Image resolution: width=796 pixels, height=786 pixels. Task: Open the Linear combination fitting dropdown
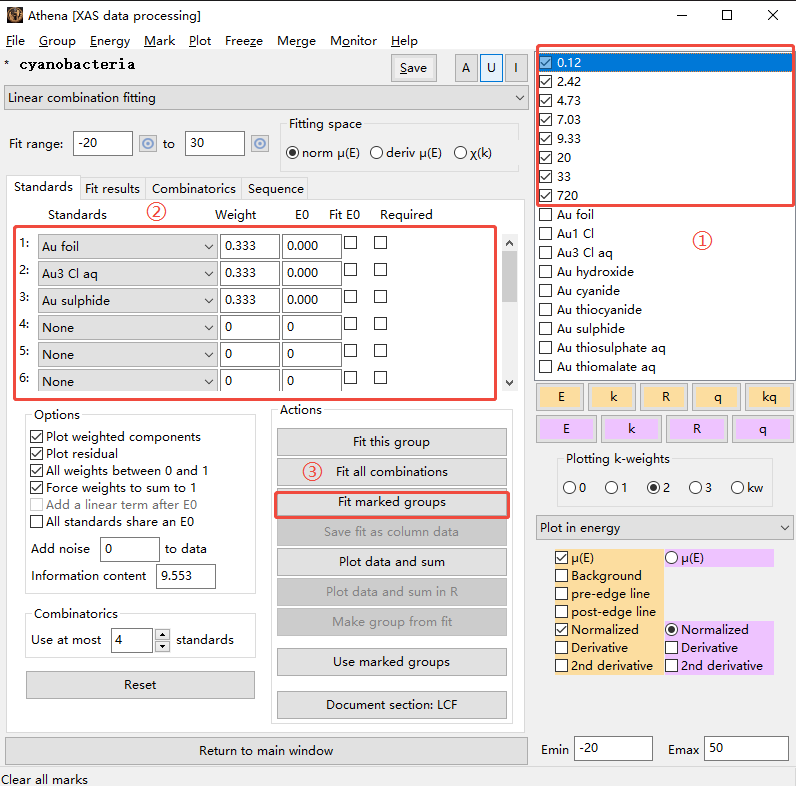266,98
